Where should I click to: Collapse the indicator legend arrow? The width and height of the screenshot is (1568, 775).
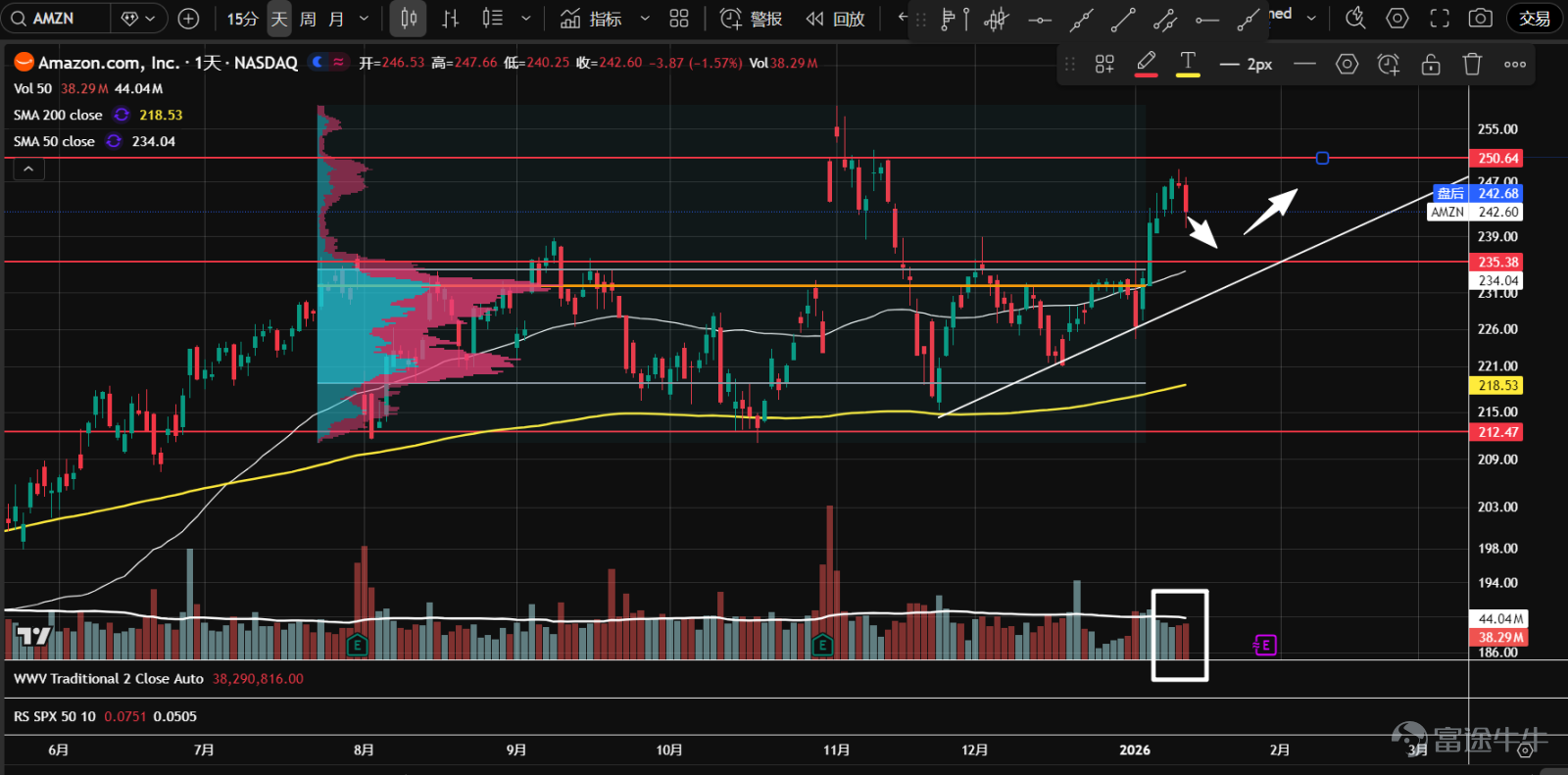(28, 170)
